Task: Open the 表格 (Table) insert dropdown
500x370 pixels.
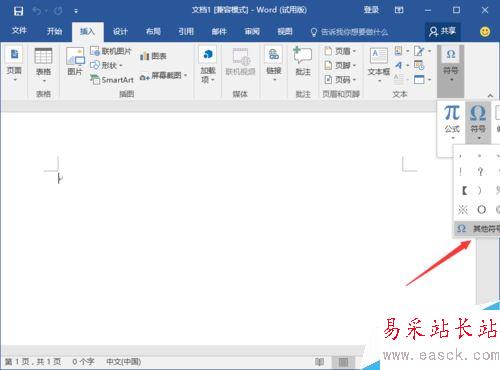Action: pos(44,65)
